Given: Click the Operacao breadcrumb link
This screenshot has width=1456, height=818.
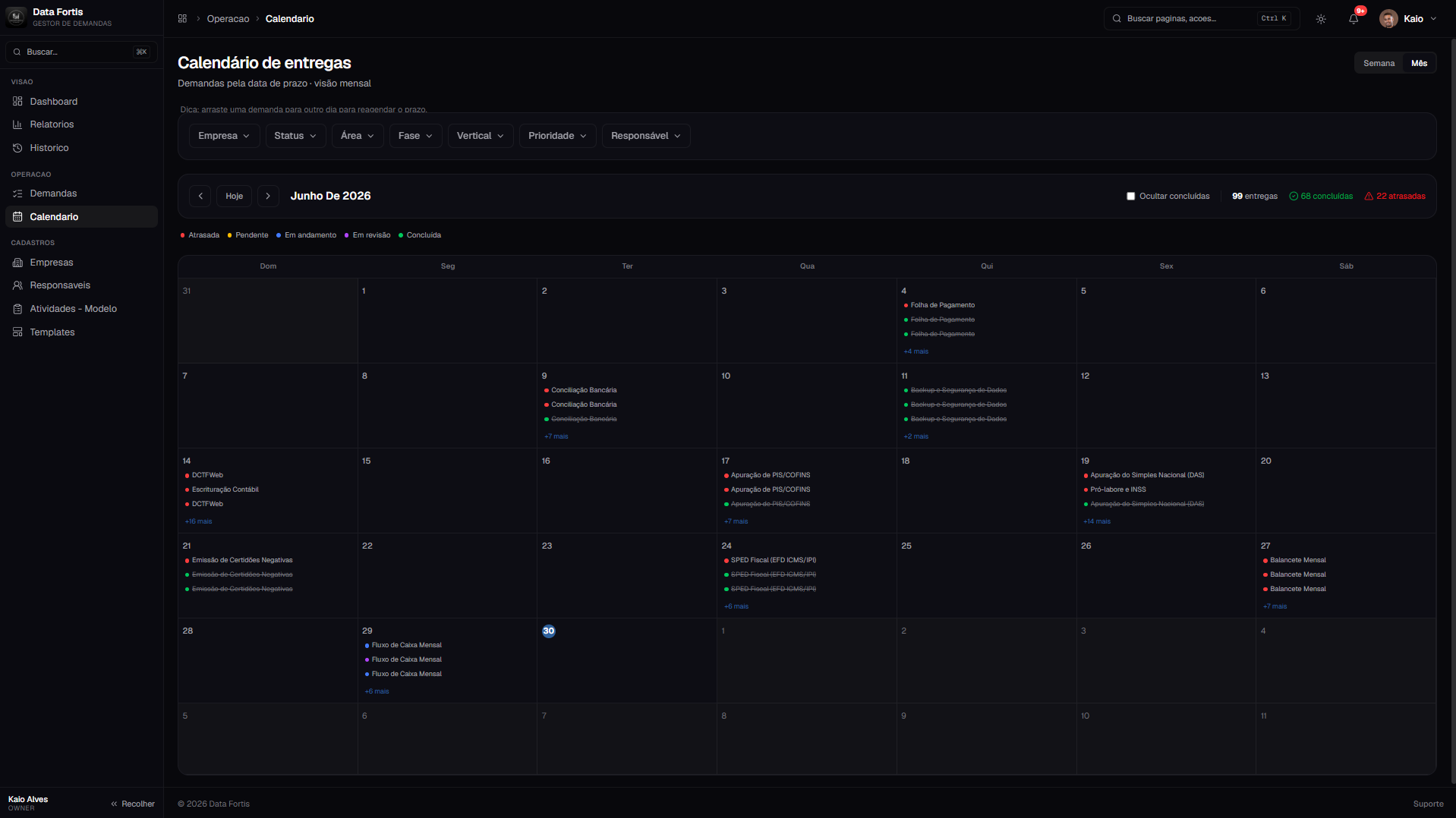Looking at the screenshot, I should coord(228,19).
